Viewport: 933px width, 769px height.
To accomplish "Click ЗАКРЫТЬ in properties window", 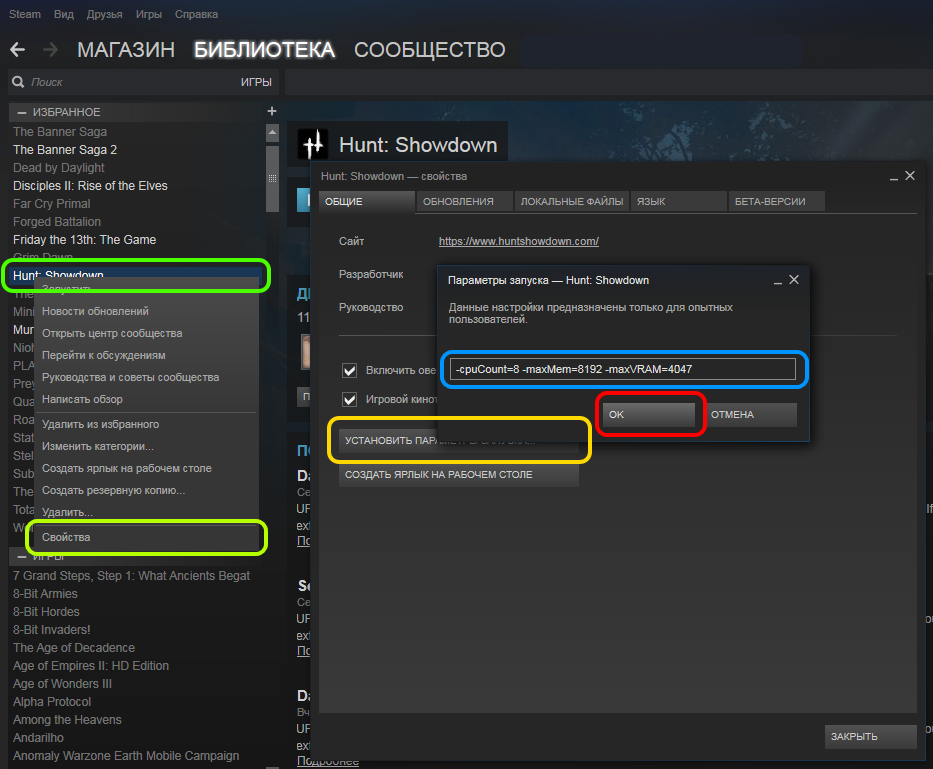I will pyautogui.click(x=871, y=736).
